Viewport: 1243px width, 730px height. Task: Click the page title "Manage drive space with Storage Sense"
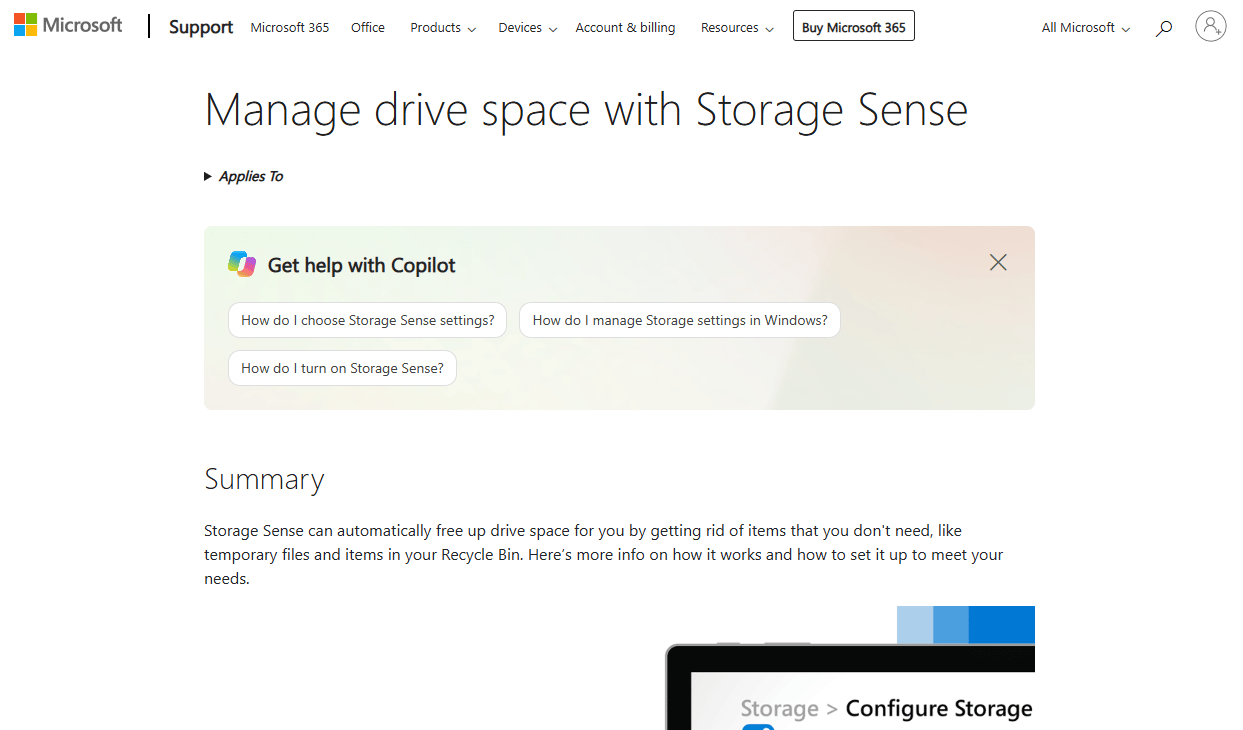(586, 109)
